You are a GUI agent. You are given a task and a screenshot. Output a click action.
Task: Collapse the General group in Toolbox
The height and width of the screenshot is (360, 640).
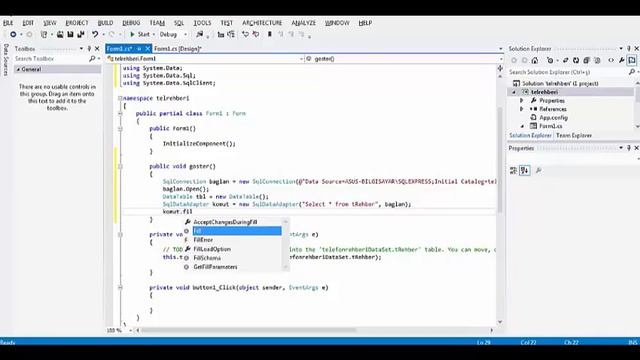click(x=18, y=70)
